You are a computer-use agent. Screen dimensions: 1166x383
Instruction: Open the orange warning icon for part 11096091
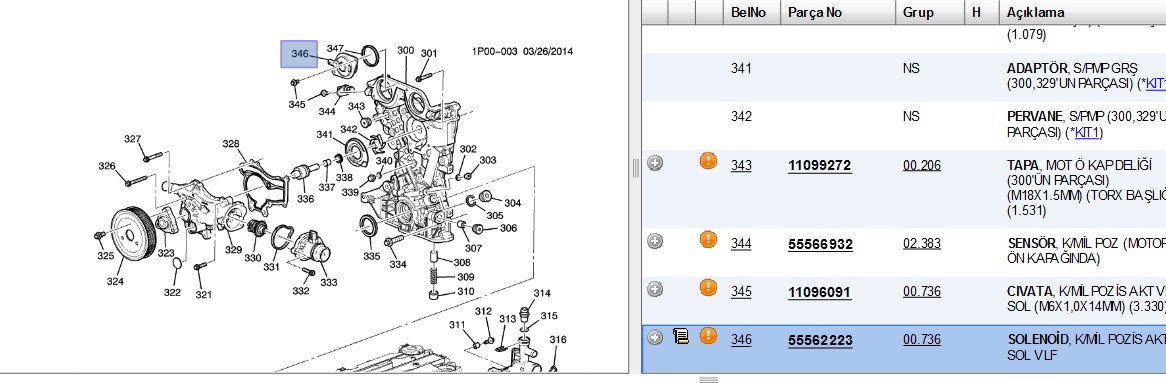point(708,288)
